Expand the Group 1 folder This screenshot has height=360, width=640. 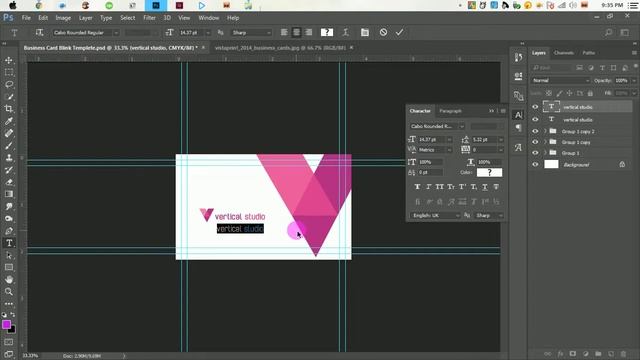(545, 153)
